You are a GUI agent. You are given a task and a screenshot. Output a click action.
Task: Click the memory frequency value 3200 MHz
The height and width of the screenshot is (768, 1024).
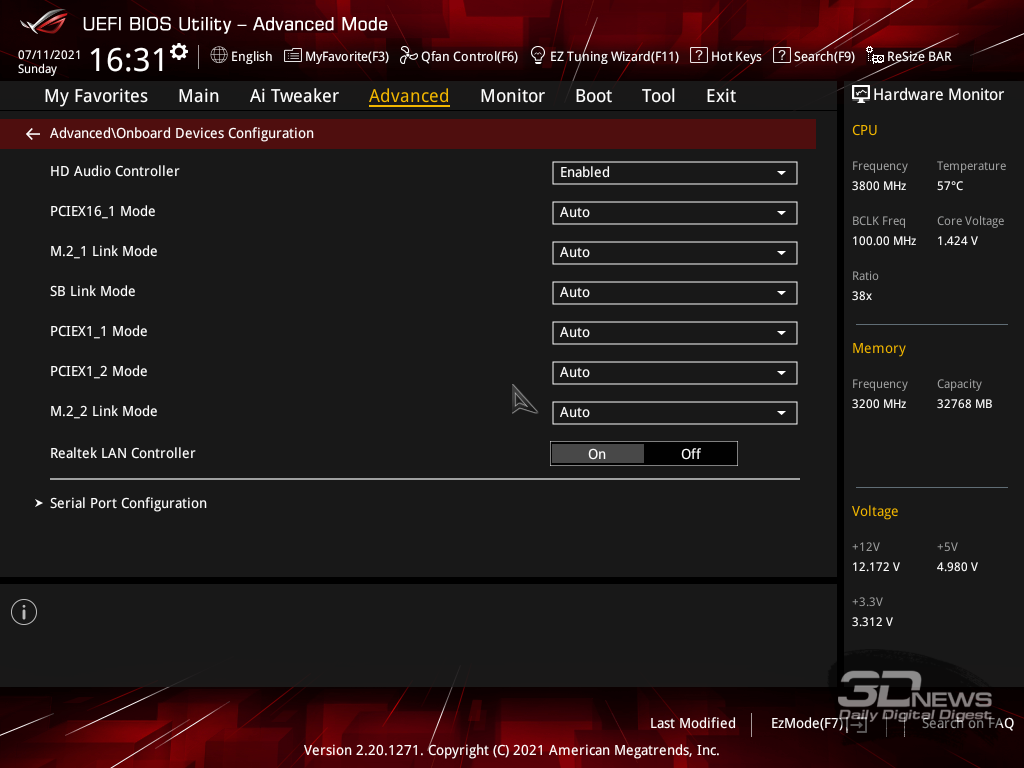tap(879, 404)
